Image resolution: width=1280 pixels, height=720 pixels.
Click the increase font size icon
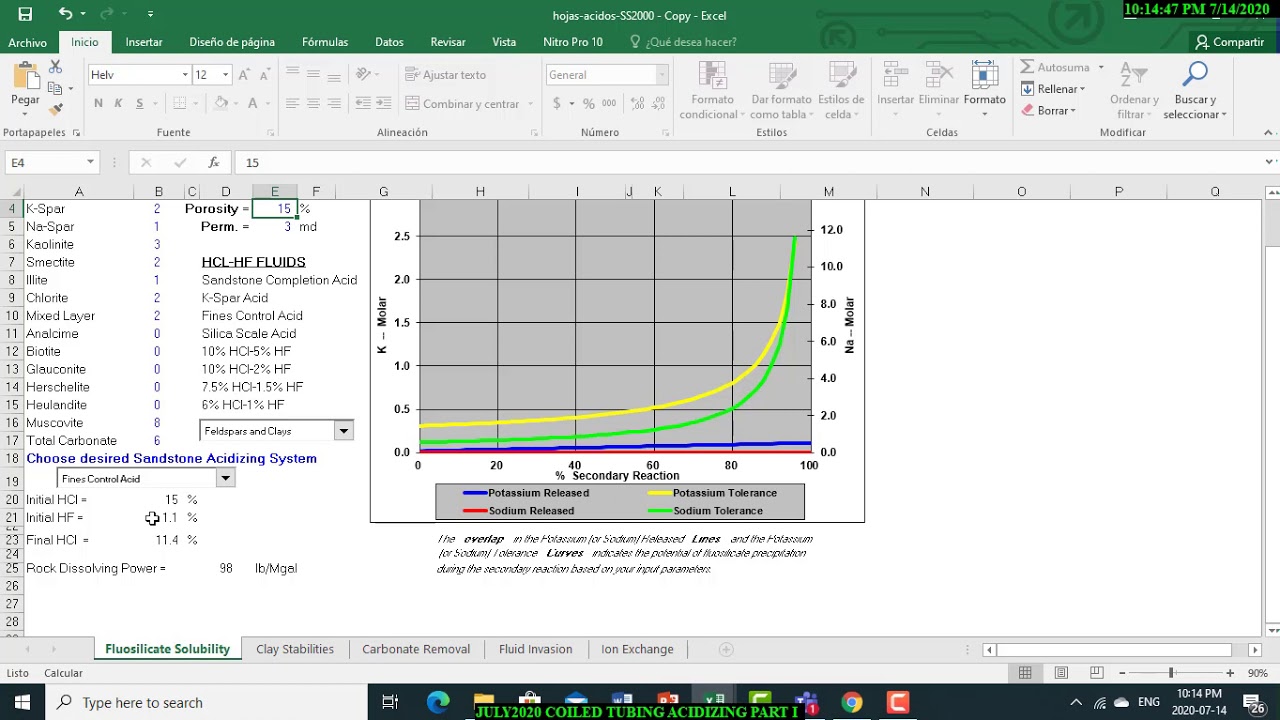coord(245,75)
